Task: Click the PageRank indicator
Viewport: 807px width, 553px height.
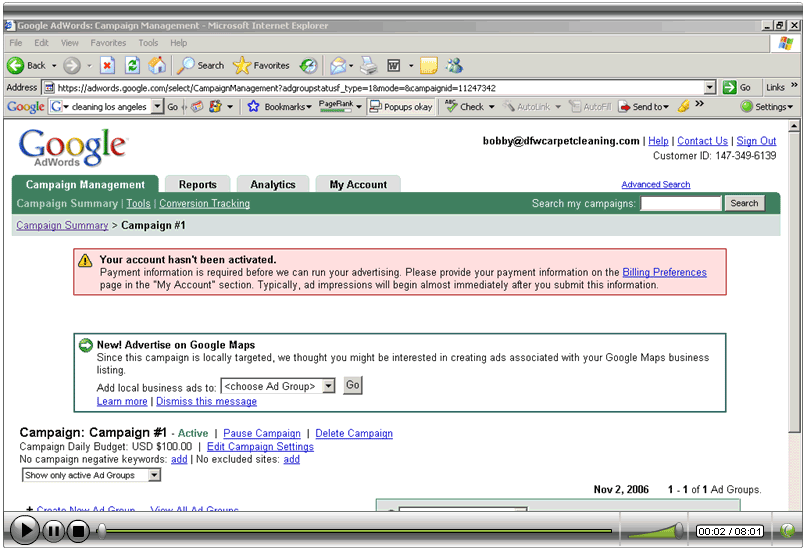Action: pyautogui.click(x=336, y=106)
